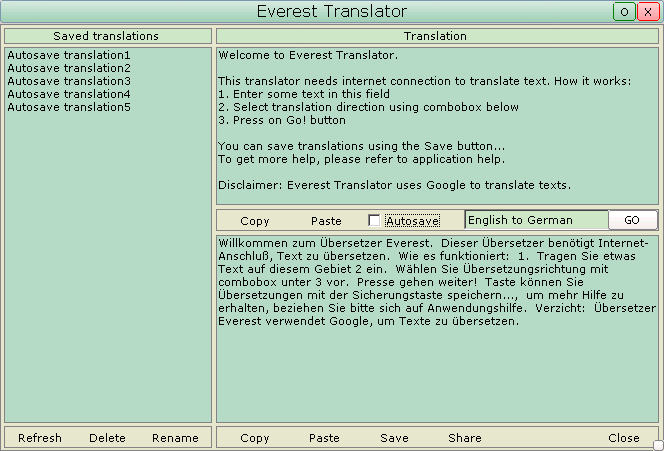Click the Share button
The height and width of the screenshot is (451, 664).
465,438
